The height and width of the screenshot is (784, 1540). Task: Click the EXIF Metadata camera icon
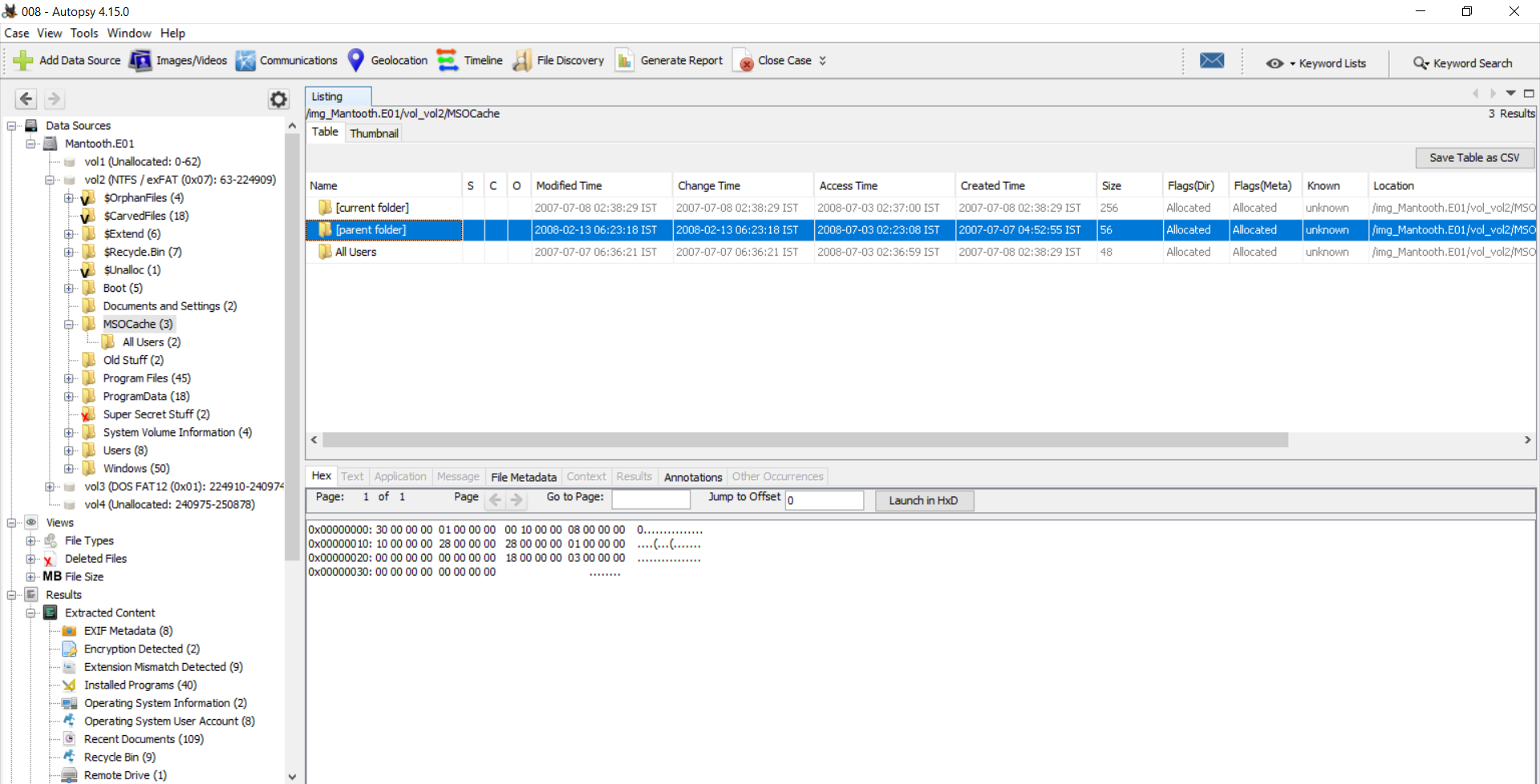click(x=70, y=631)
